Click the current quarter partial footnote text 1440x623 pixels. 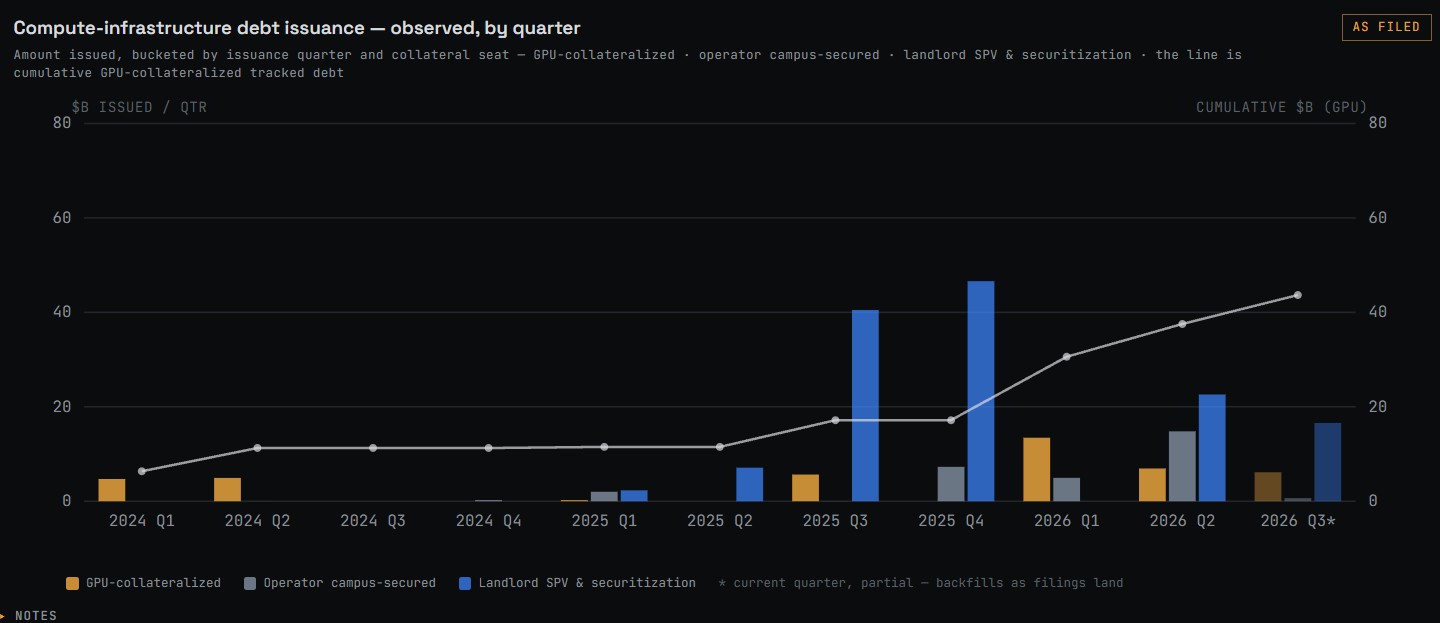point(921,583)
